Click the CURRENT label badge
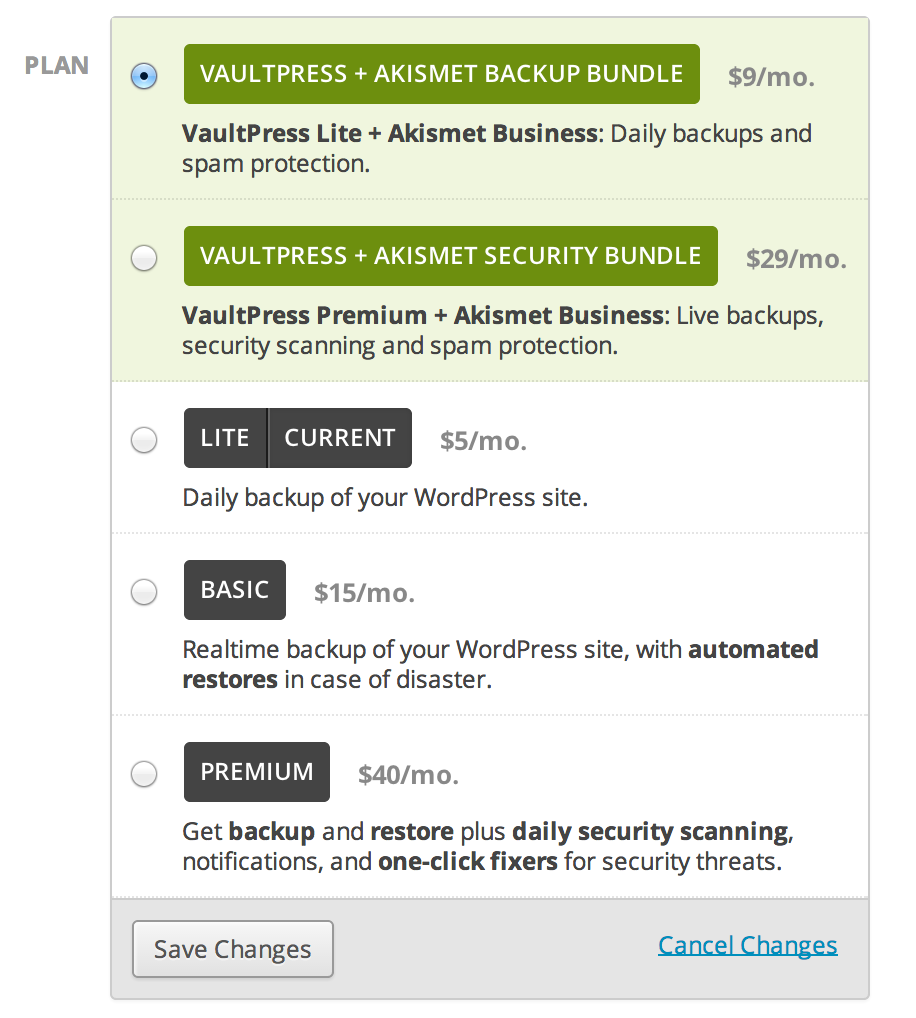Screen dimensions: 916x1018 pyautogui.click(x=340, y=438)
